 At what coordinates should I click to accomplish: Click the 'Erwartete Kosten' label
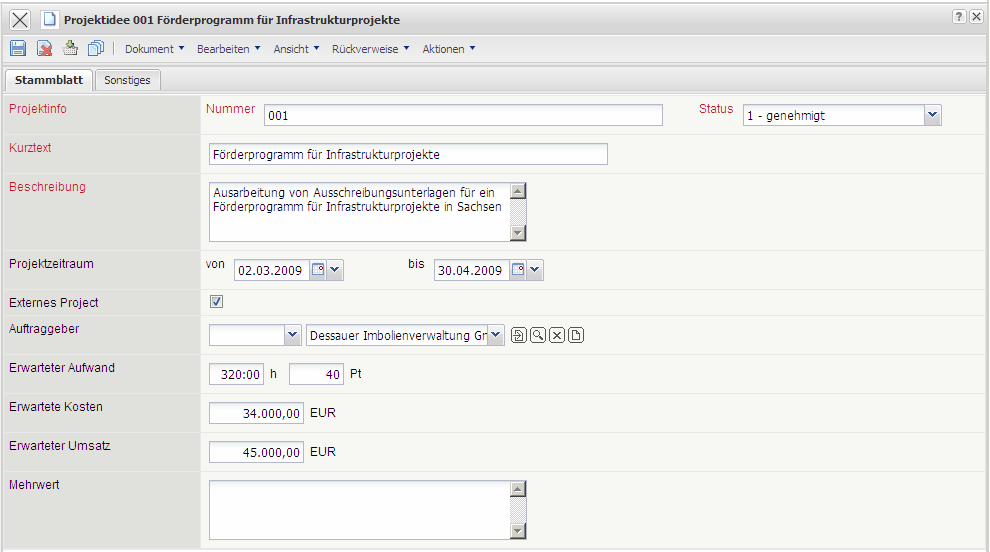(56, 407)
